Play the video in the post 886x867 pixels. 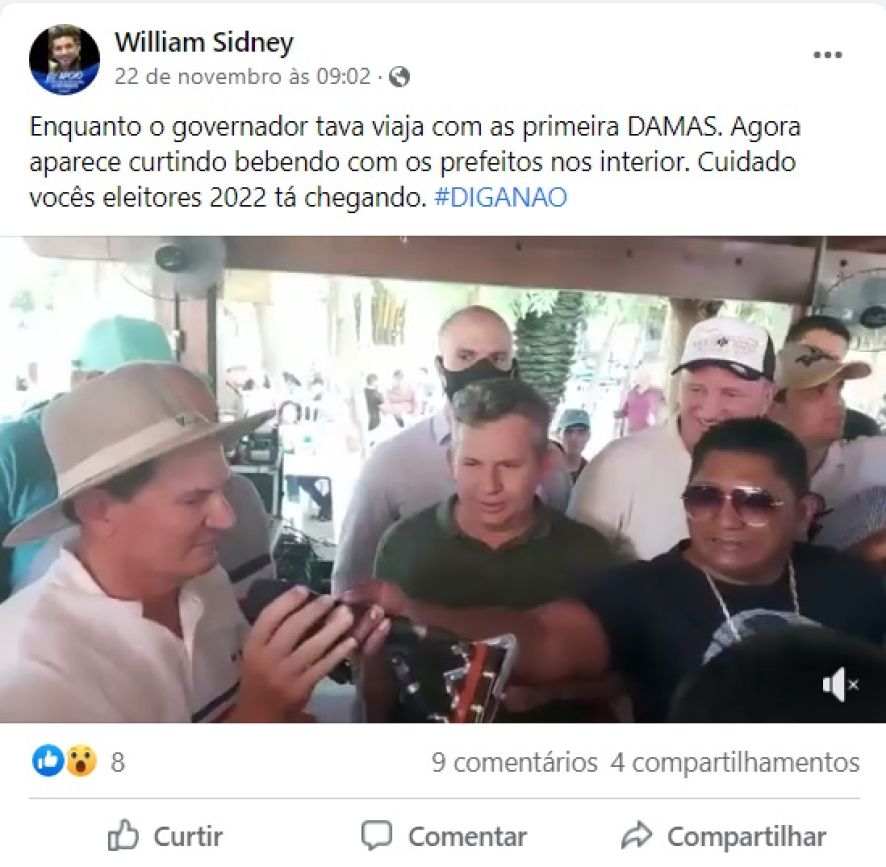443,479
